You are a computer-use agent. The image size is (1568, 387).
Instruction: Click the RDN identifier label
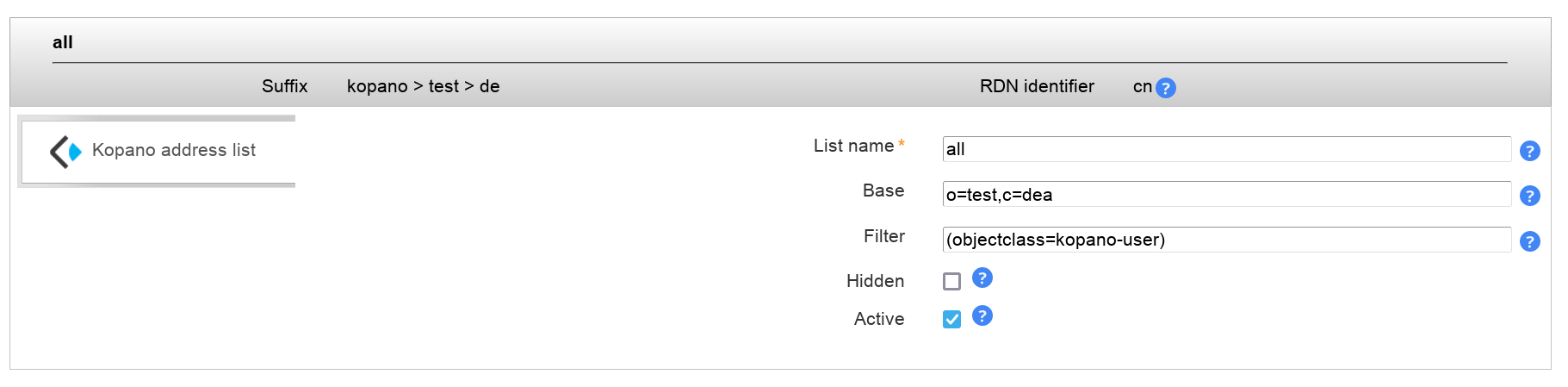(x=1037, y=86)
